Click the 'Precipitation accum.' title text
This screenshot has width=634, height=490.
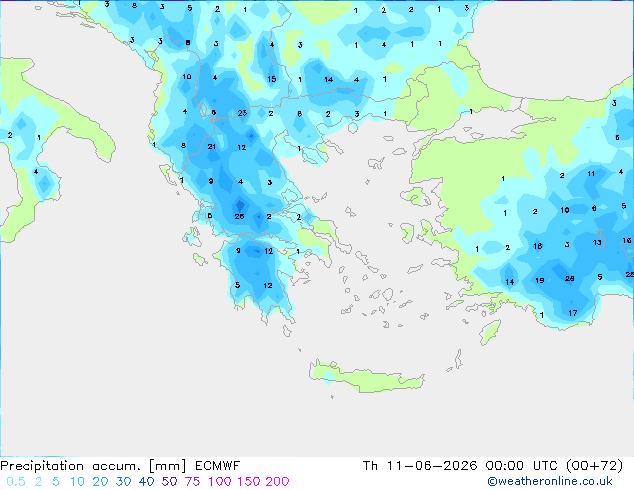tap(70, 466)
